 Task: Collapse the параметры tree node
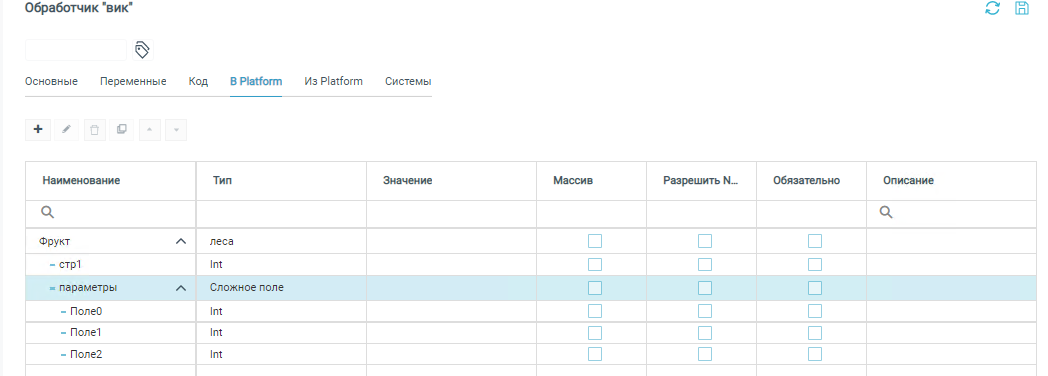tap(180, 288)
